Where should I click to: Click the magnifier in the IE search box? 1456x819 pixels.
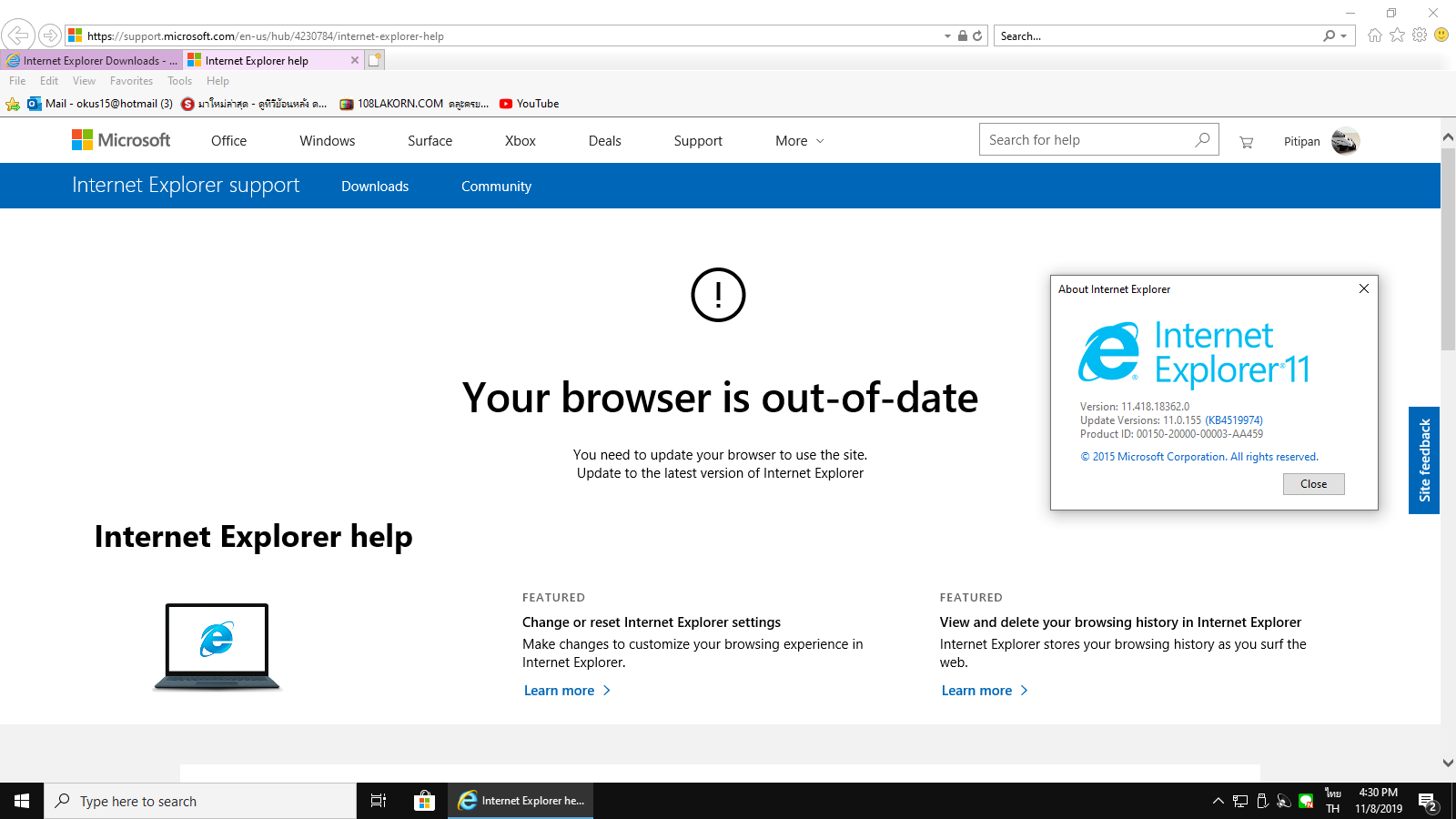pyautogui.click(x=1330, y=35)
